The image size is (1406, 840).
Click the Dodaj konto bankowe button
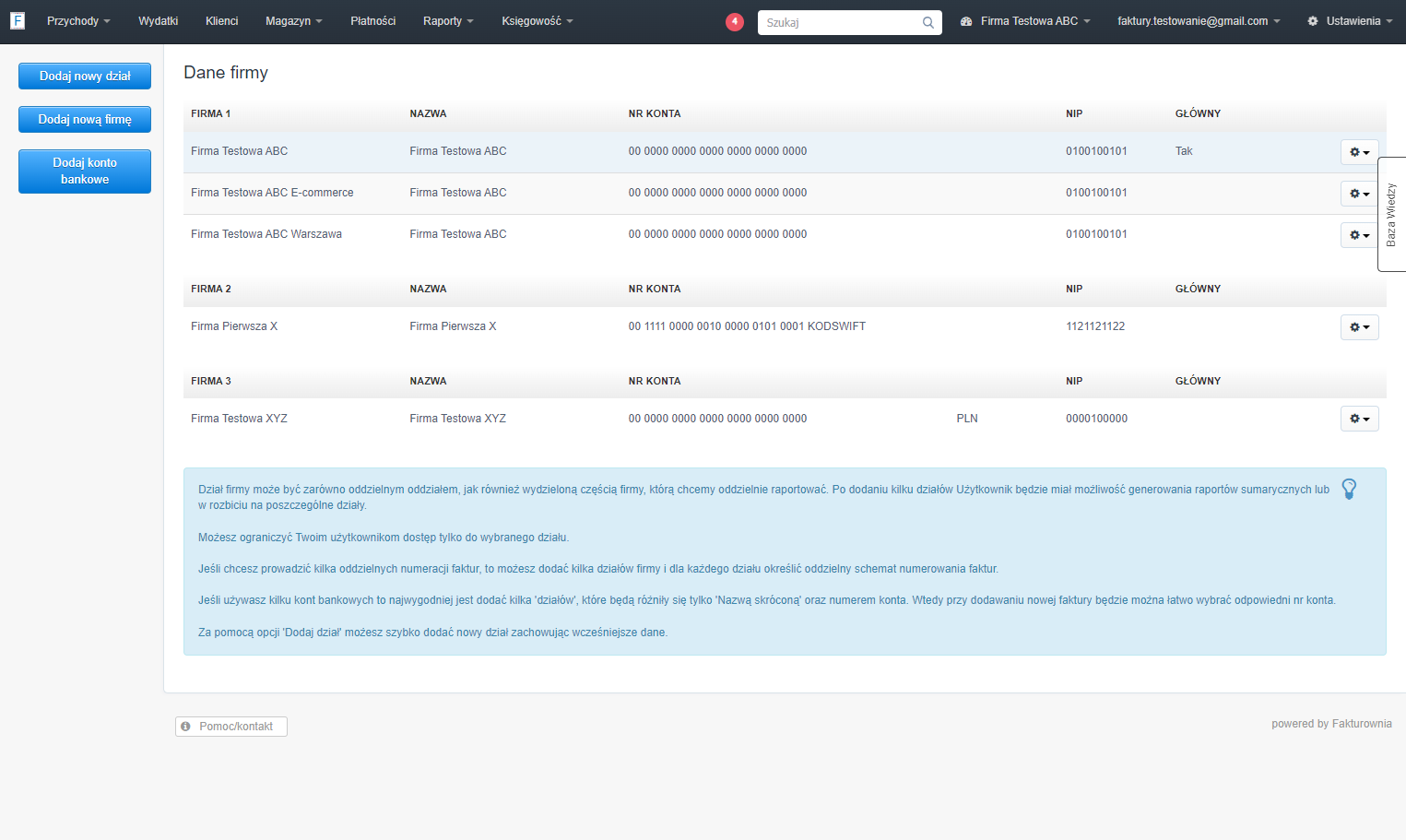click(x=85, y=172)
